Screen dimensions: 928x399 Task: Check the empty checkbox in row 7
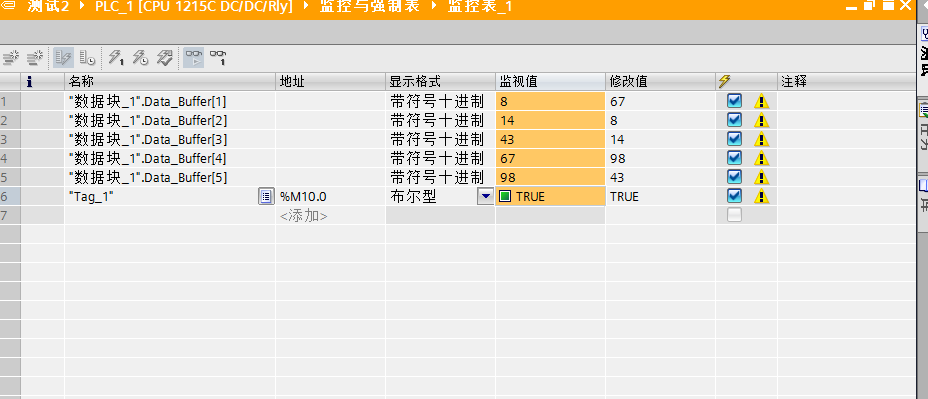pos(734,215)
